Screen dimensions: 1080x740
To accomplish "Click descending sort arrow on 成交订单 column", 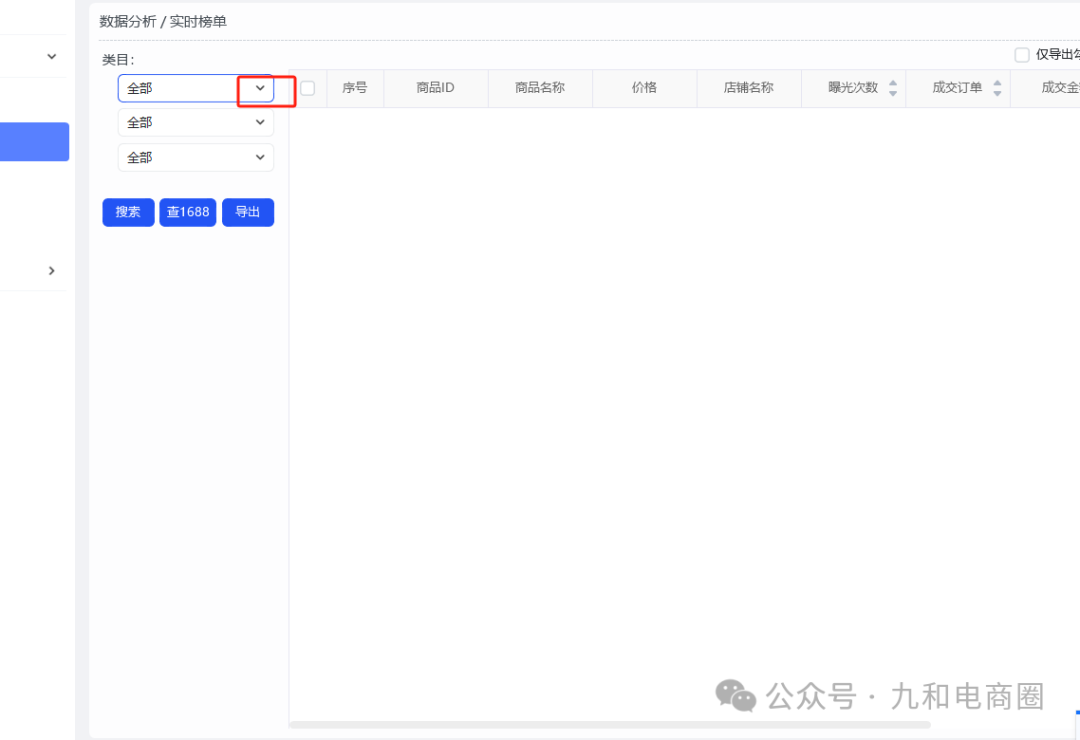I will pyautogui.click(x=997, y=92).
